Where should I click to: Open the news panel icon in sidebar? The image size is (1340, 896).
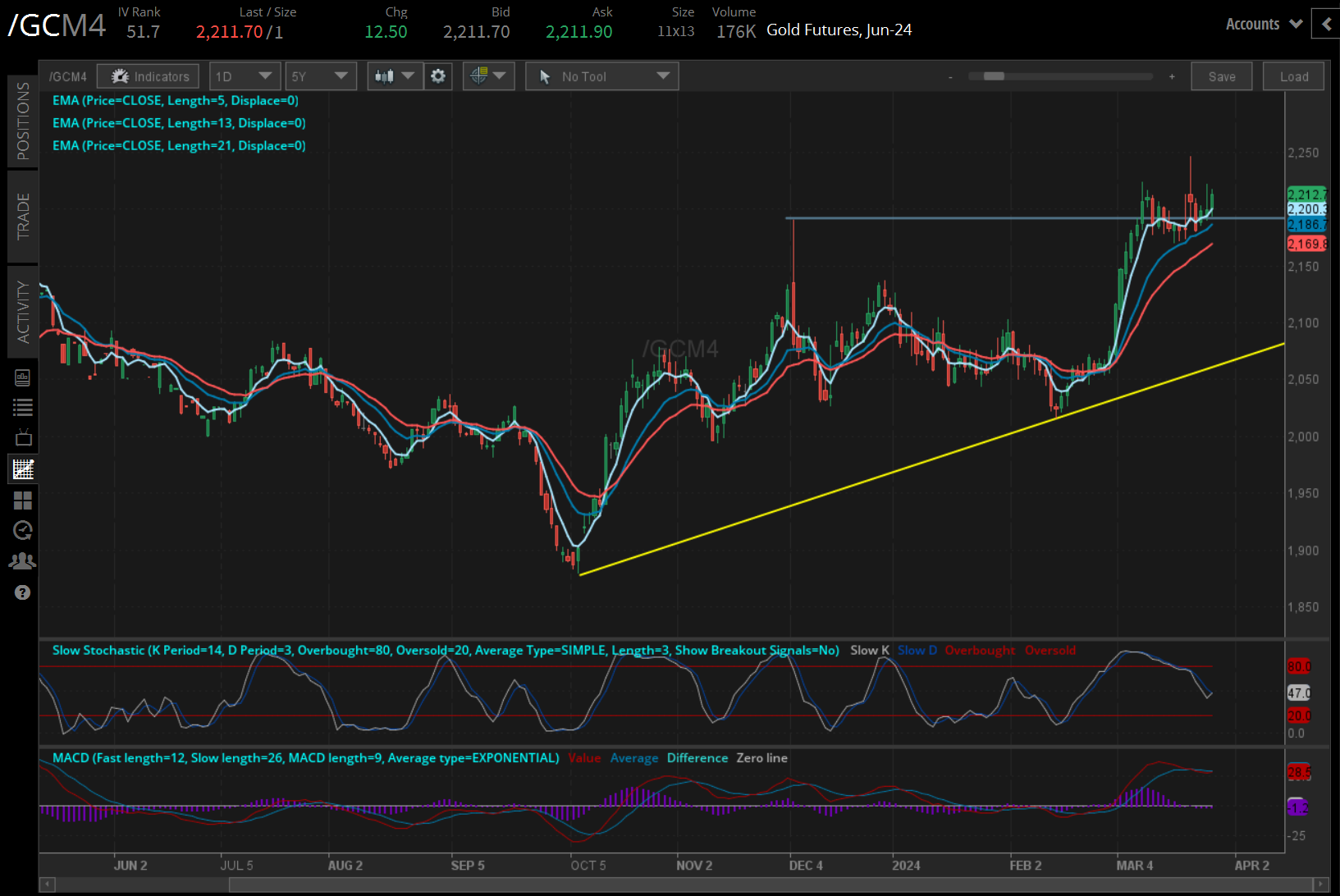22,377
